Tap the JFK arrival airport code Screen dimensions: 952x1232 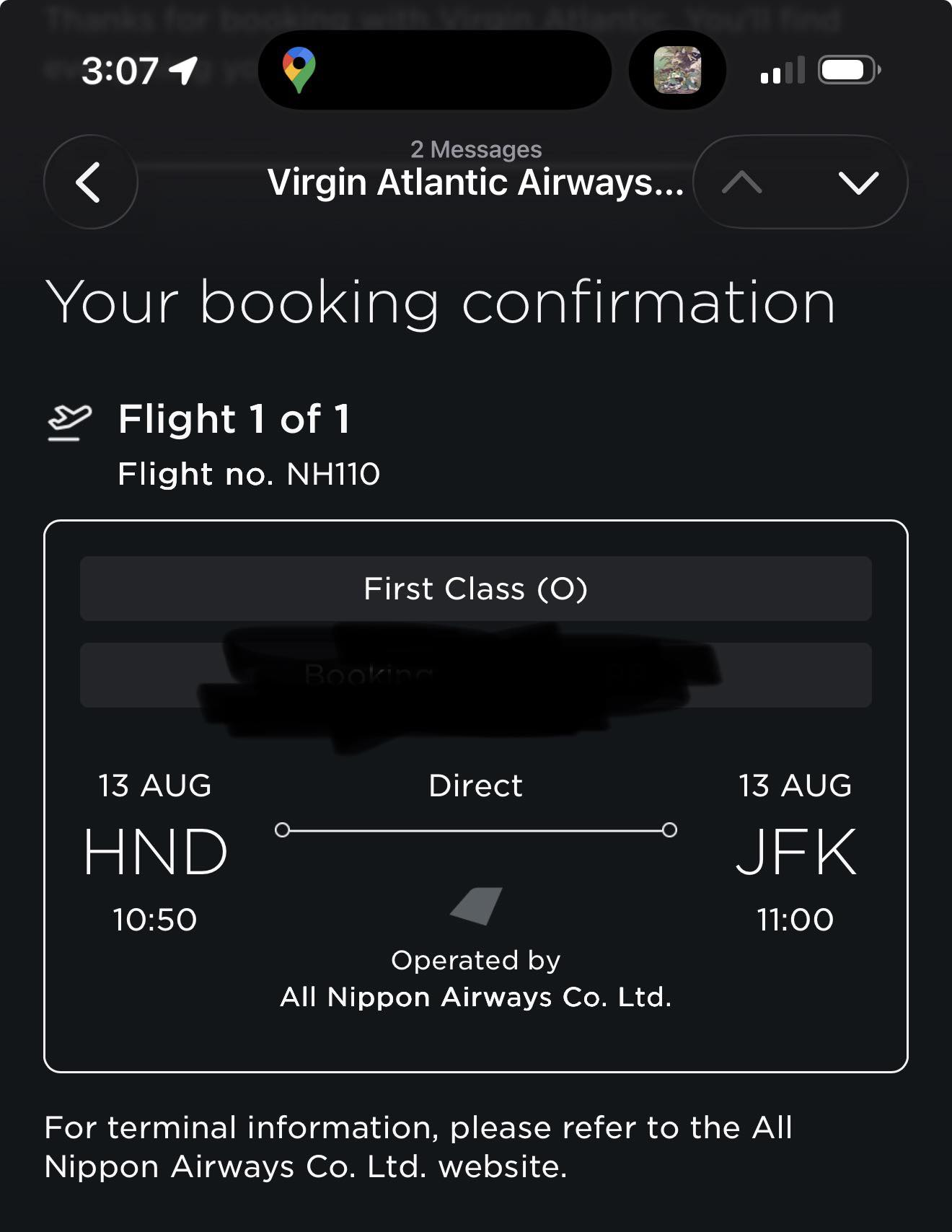click(x=795, y=852)
